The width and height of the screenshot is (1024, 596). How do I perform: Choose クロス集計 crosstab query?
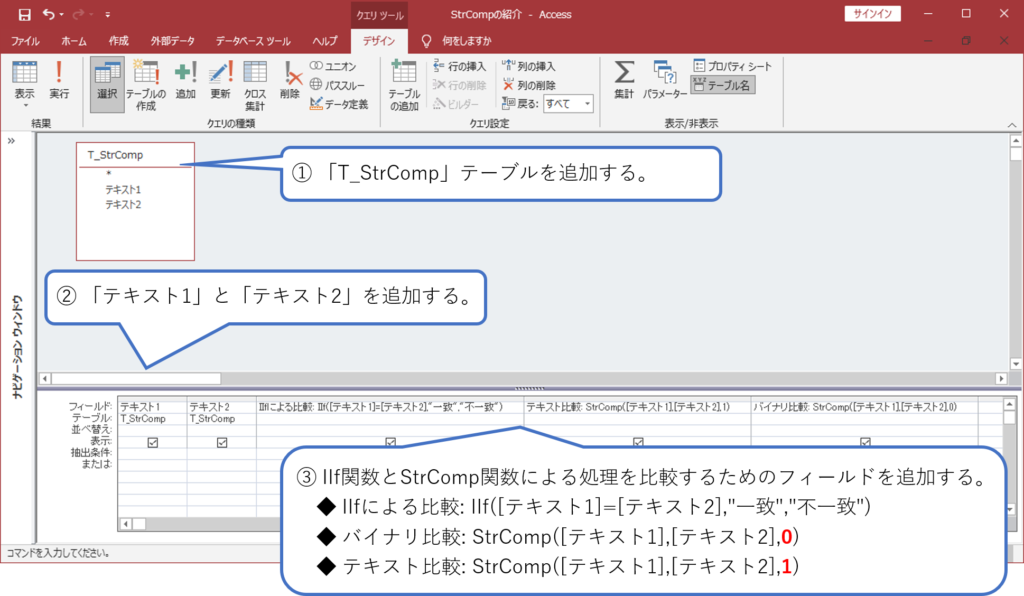(255, 85)
